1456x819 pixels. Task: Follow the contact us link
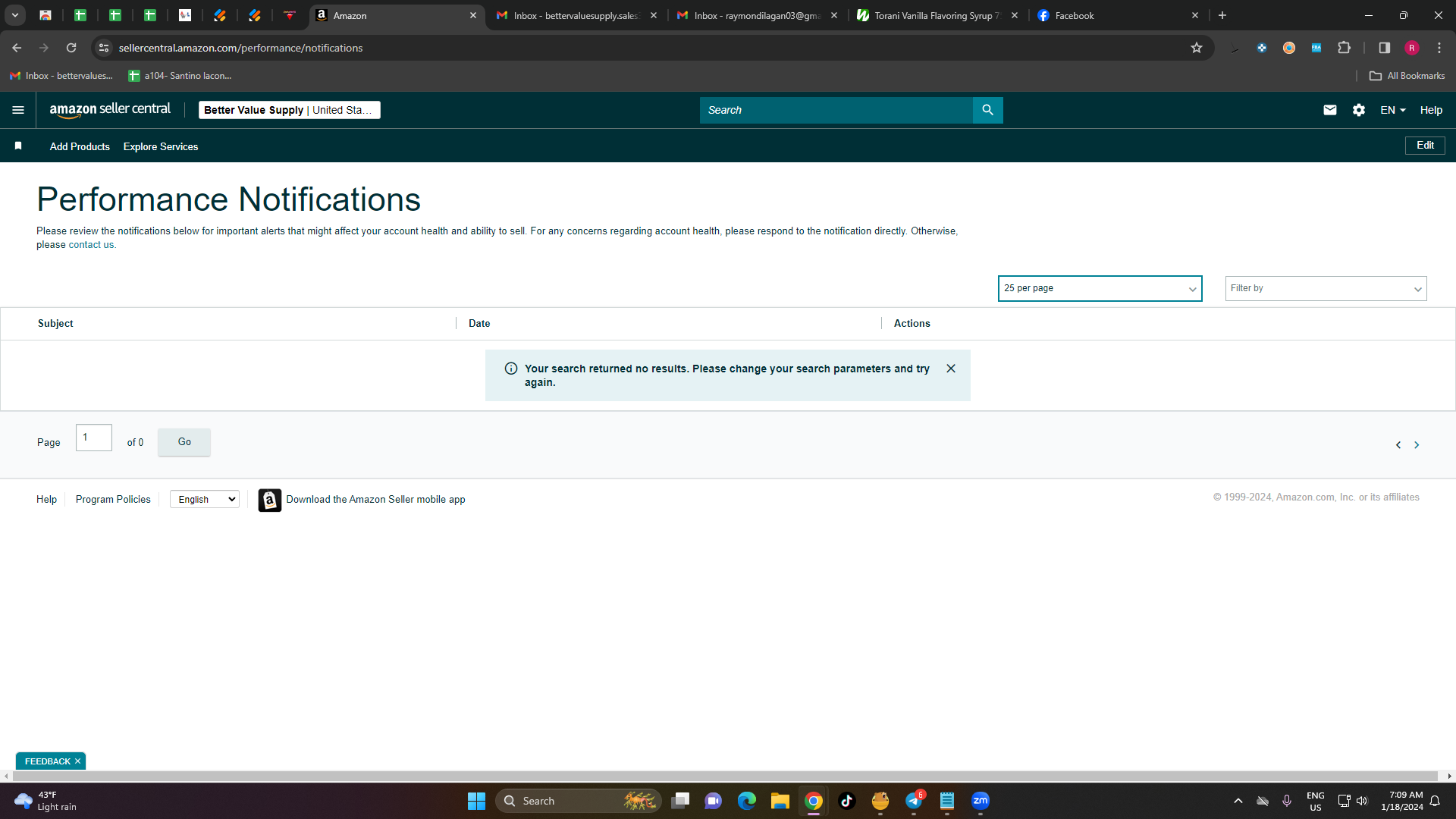click(91, 245)
